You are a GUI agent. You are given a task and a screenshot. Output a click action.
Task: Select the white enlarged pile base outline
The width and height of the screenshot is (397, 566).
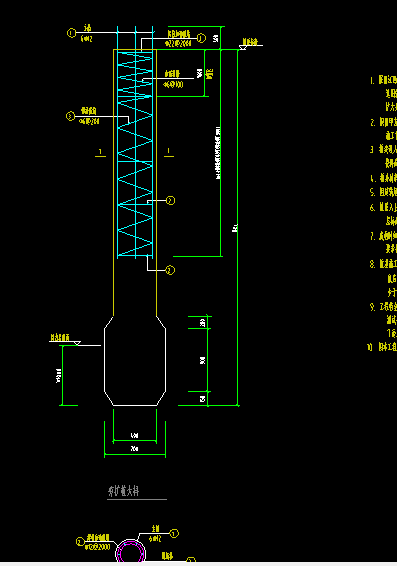click(x=135, y=361)
